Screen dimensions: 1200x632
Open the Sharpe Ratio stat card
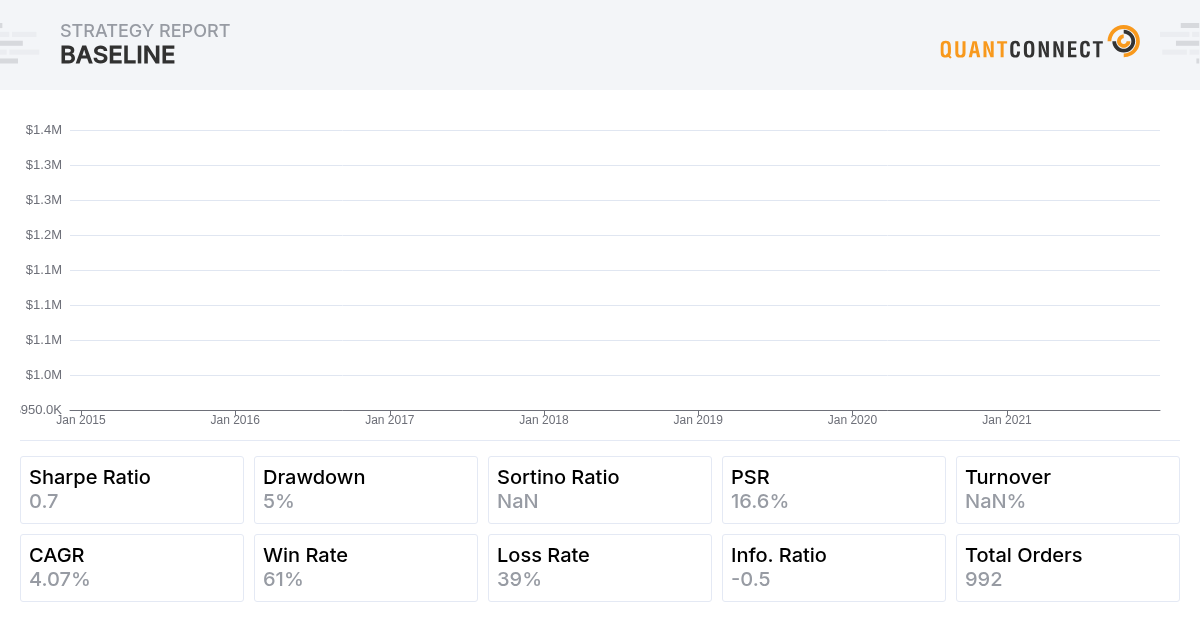pos(132,489)
